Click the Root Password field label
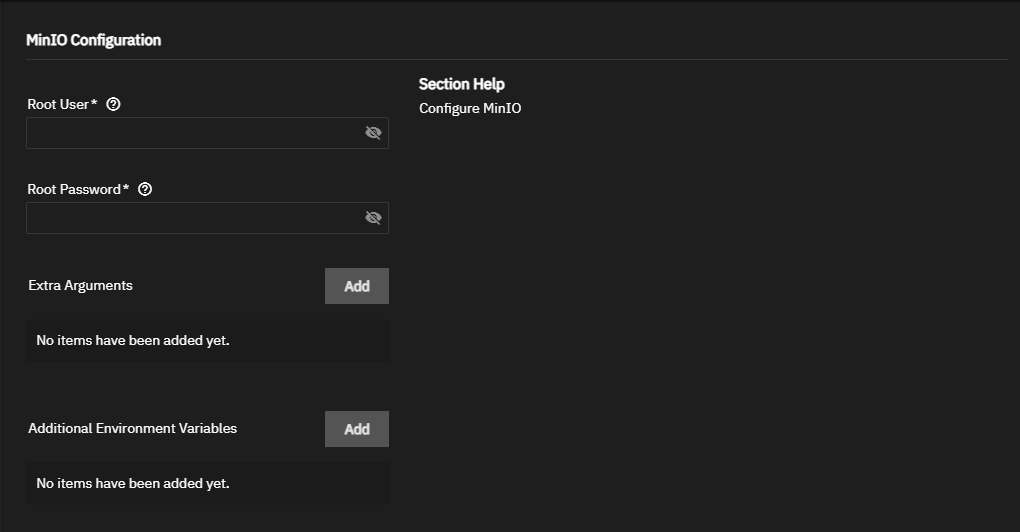1020x532 pixels. pos(74,189)
